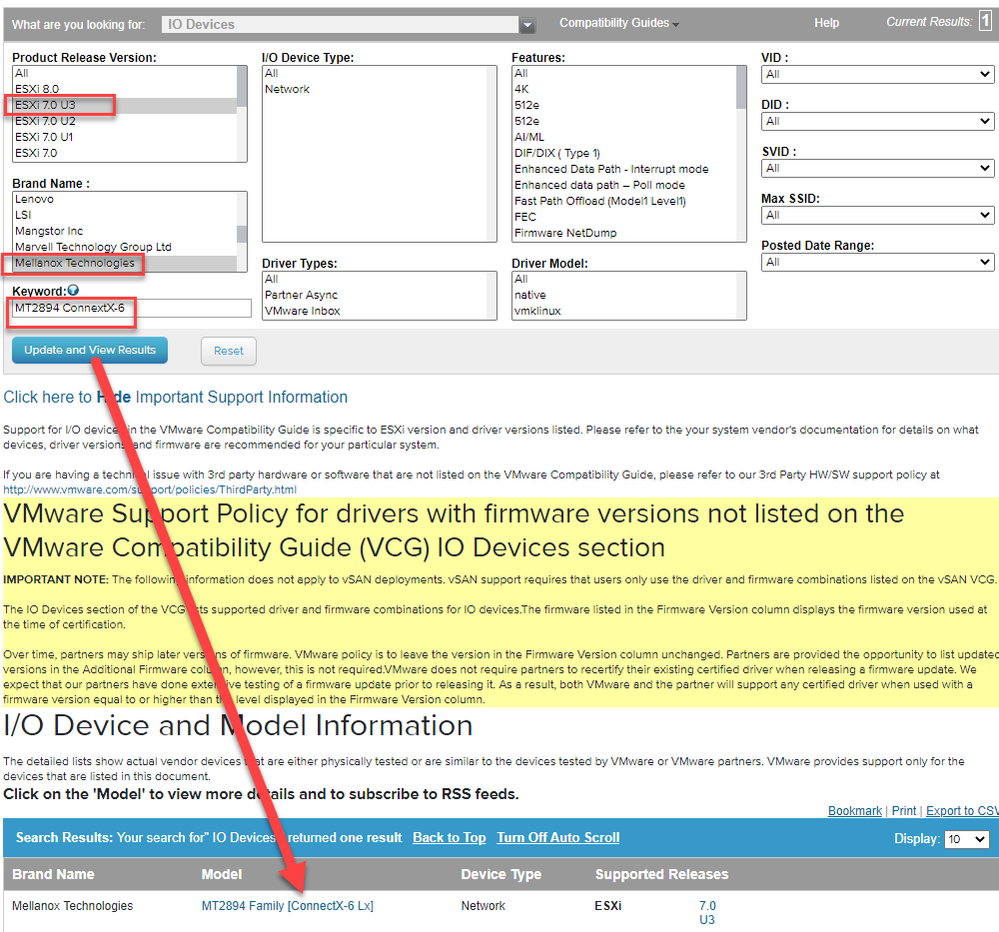Click the Keyword help question-mark icon
Screen dimensions: 999x932
point(73,290)
